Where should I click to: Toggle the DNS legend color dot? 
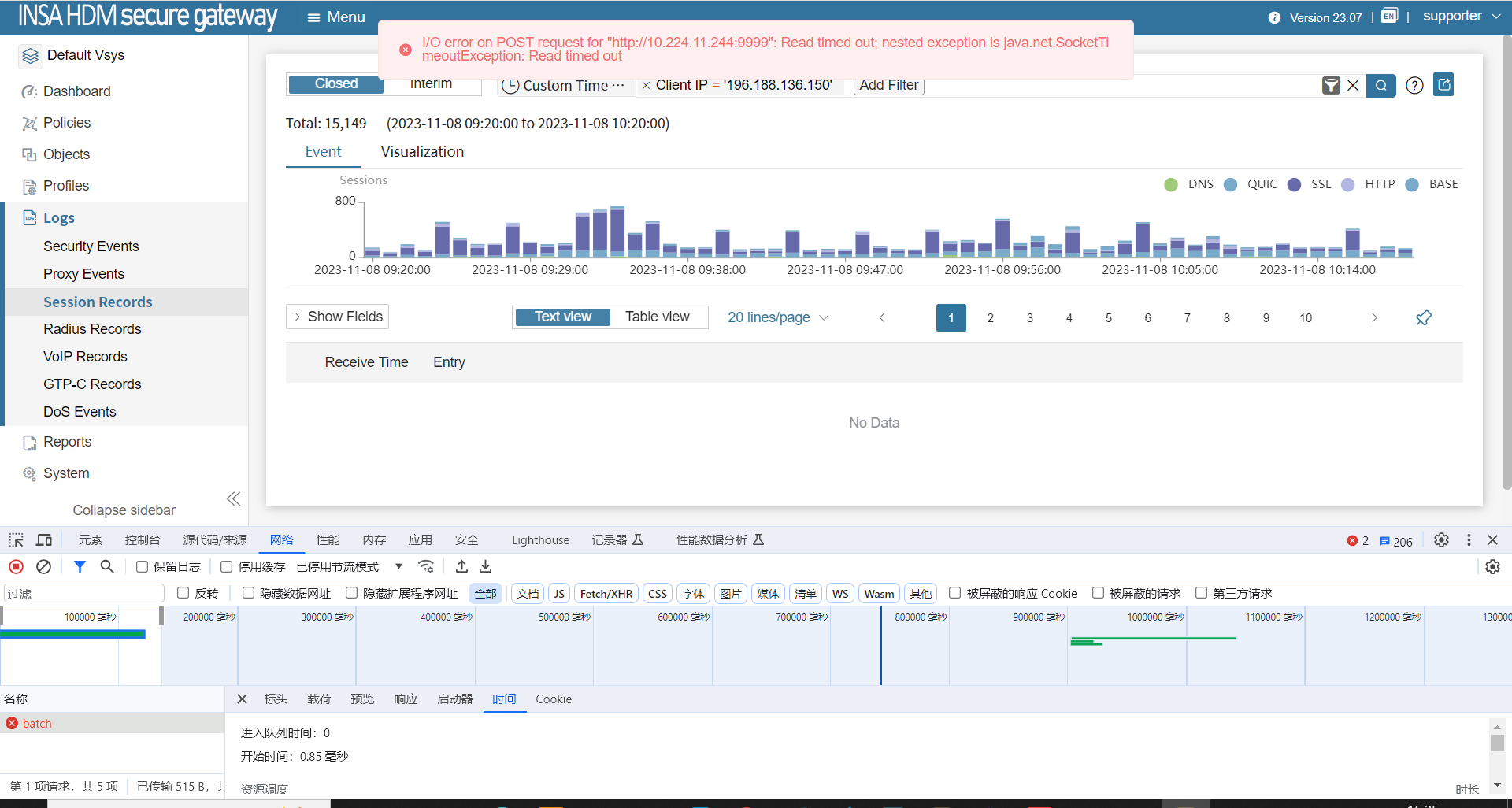tap(1171, 184)
